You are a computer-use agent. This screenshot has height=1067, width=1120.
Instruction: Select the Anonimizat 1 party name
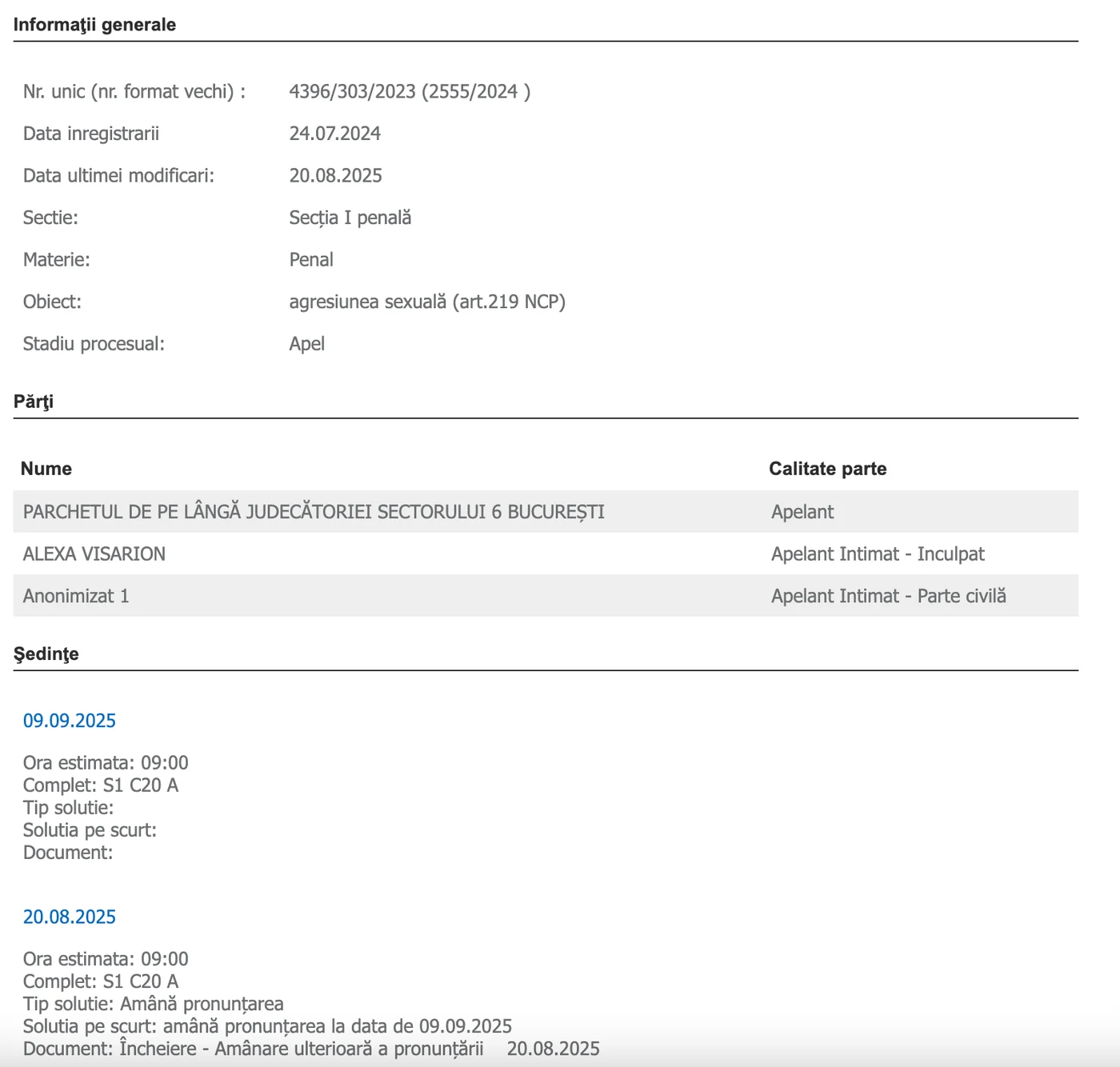pos(76,596)
